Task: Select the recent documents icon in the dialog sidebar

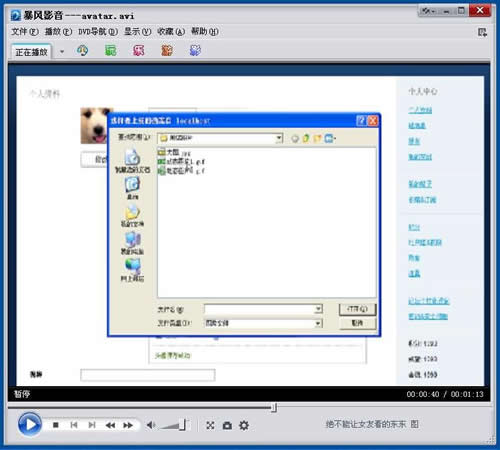Action: click(x=132, y=161)
